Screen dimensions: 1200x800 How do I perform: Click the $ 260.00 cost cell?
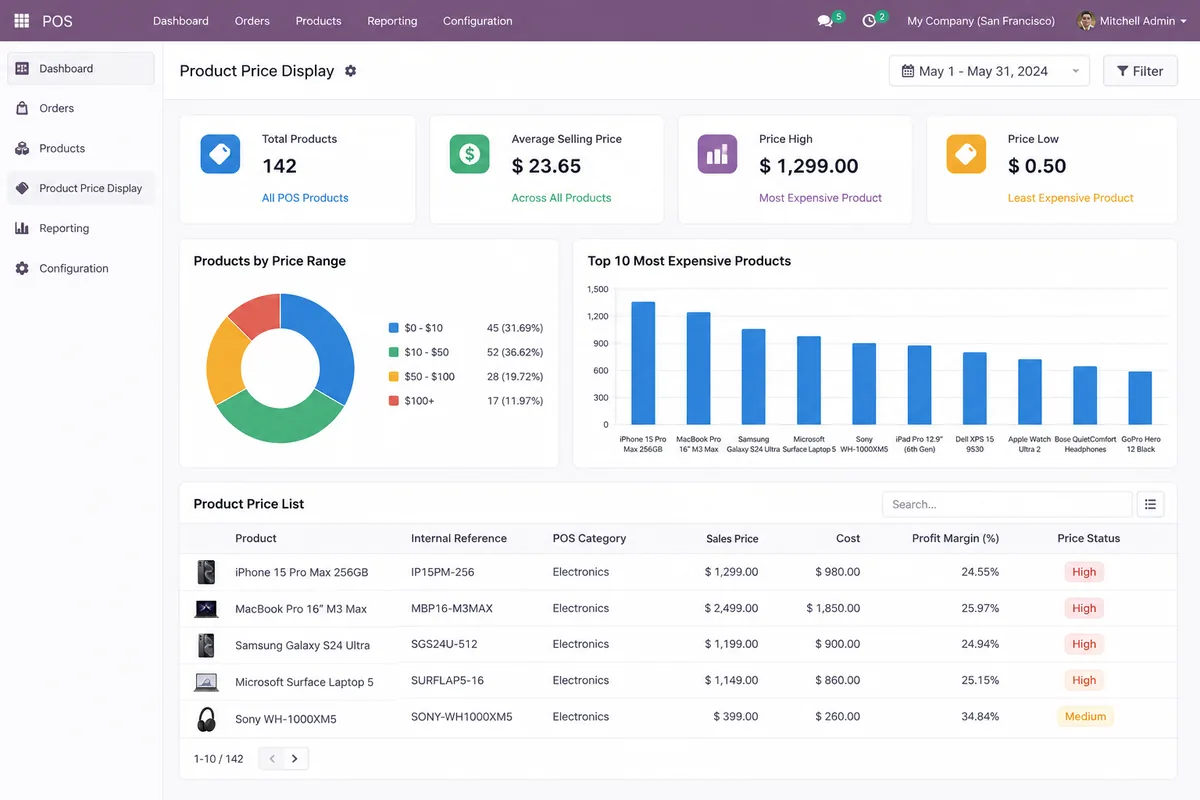point(838,716)
